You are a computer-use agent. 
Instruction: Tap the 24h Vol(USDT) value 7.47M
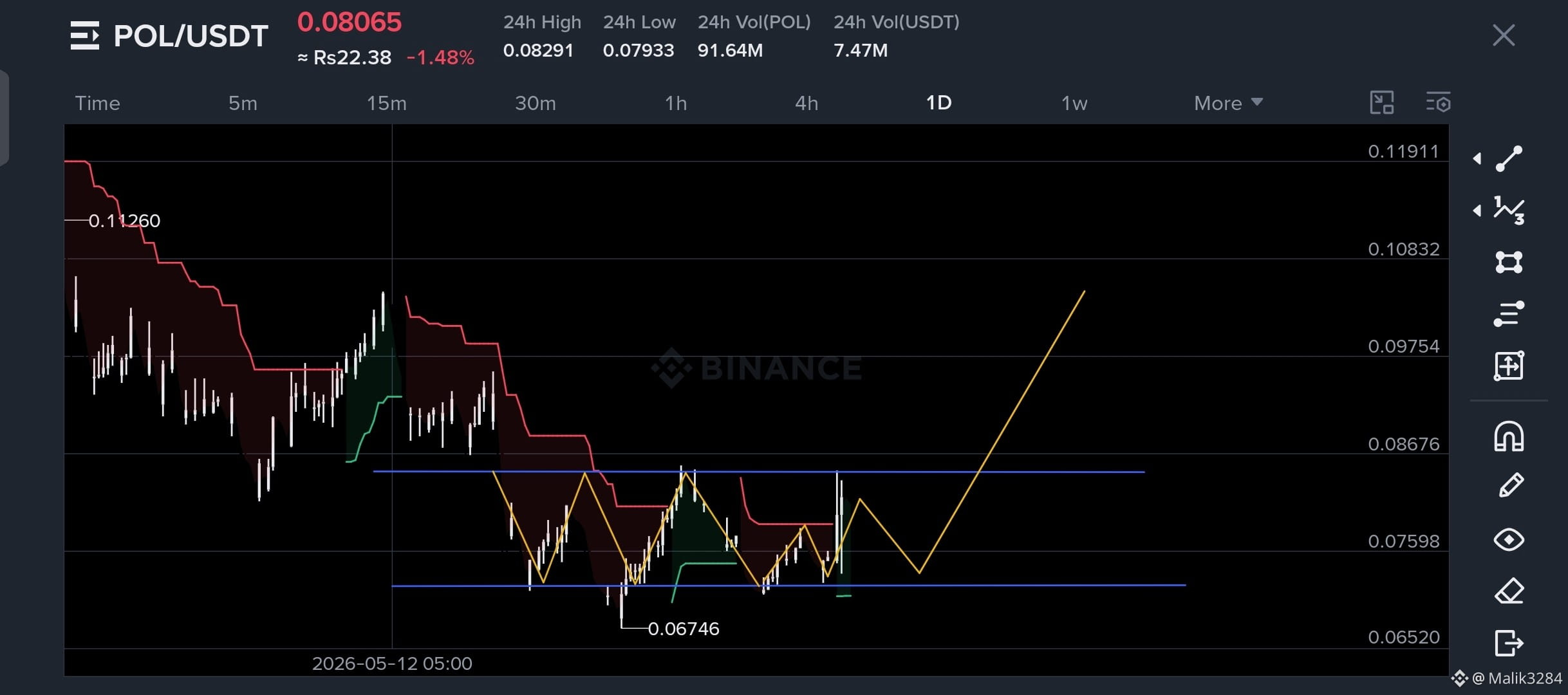pyautogui.click(x=861, y=50)
